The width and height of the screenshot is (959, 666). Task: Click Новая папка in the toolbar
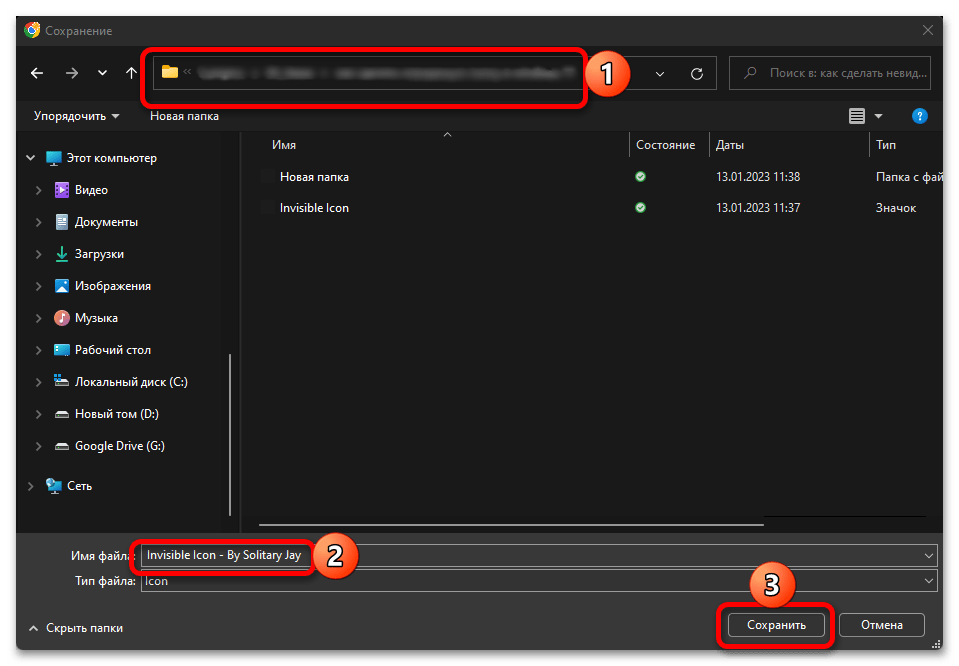(x=184, y=116)
